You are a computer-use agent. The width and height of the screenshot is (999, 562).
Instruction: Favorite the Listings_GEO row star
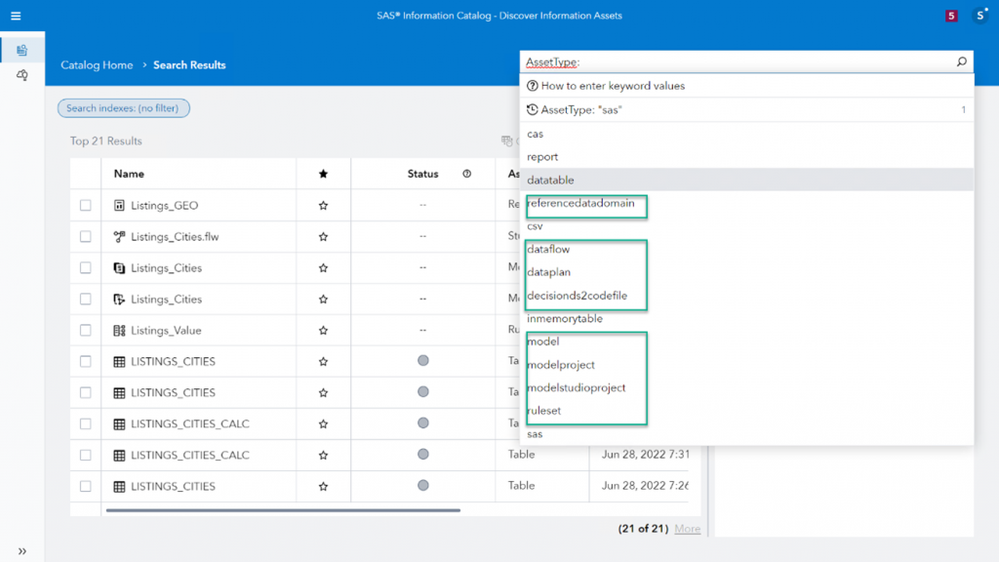point(323,206)
